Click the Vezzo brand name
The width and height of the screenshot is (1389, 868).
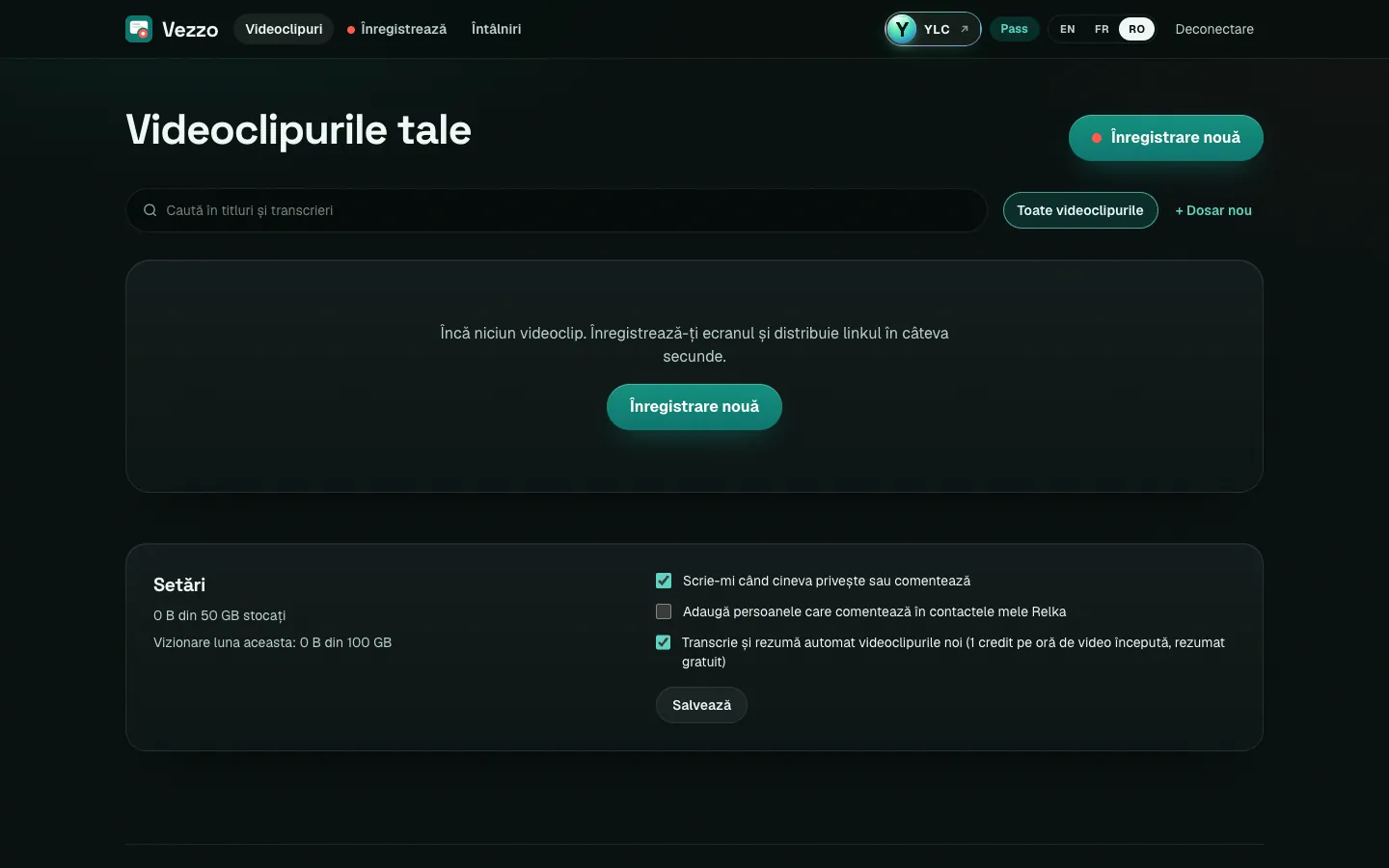tap(190, 30)
